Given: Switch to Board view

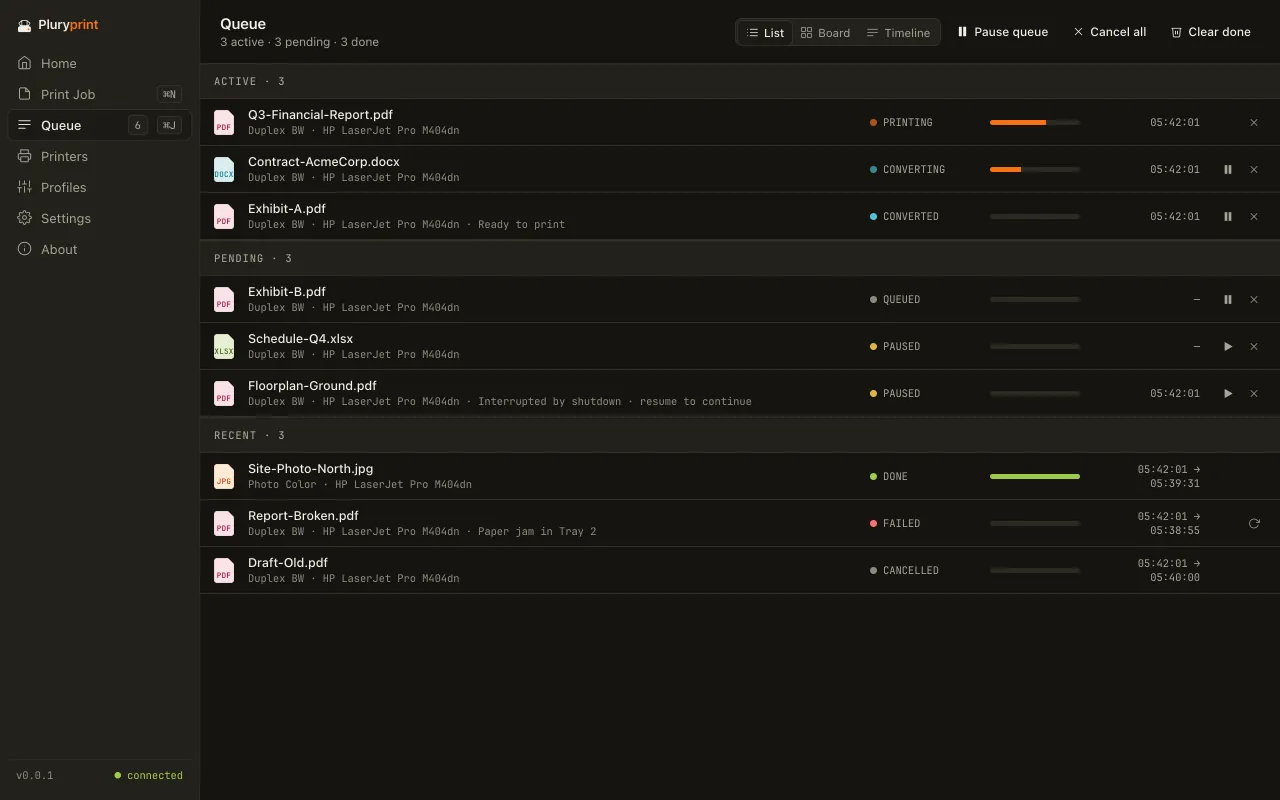Looking at the screenshot, I should (825, 33).
